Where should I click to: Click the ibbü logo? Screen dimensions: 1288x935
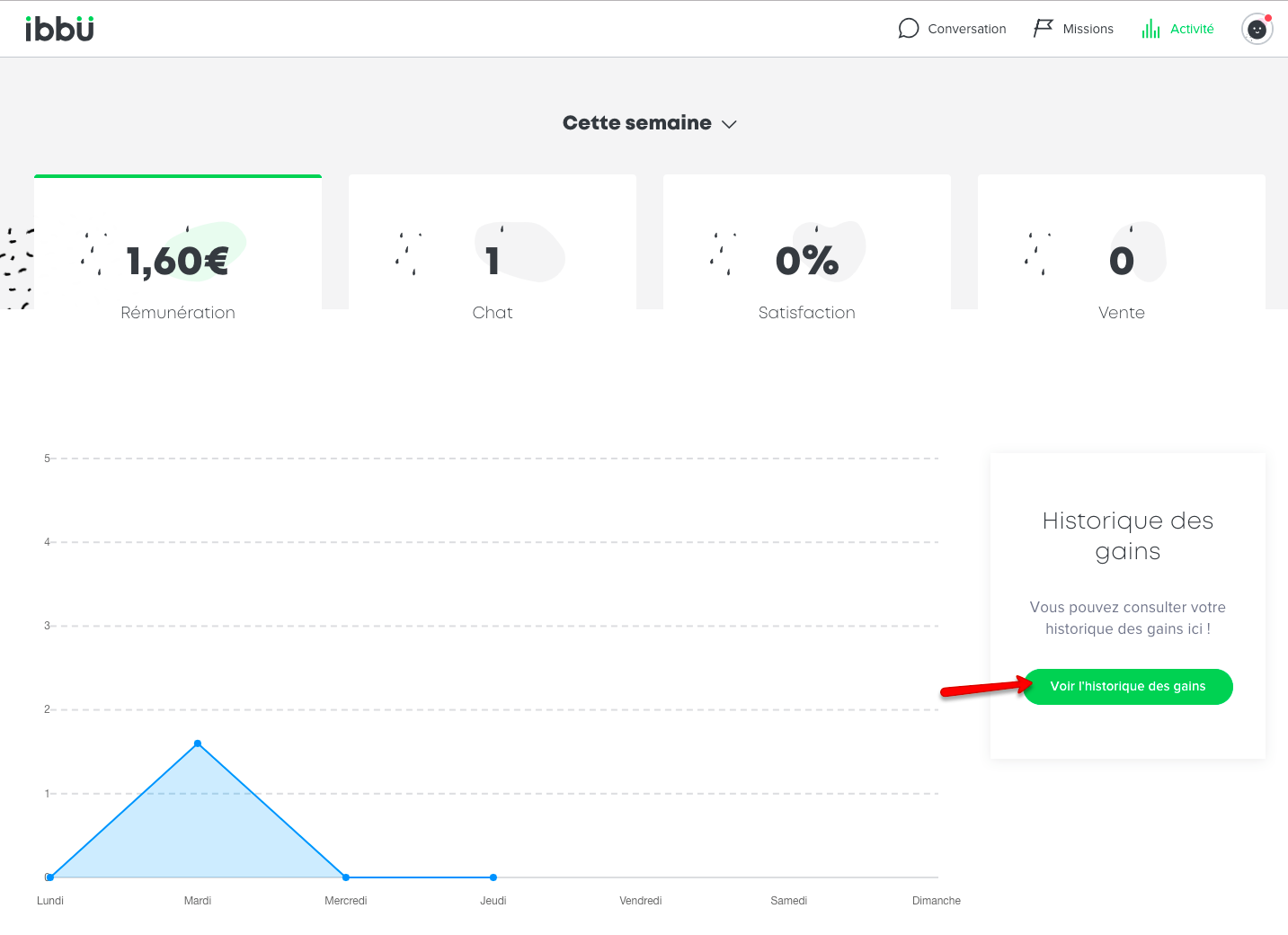pos(59,29)
